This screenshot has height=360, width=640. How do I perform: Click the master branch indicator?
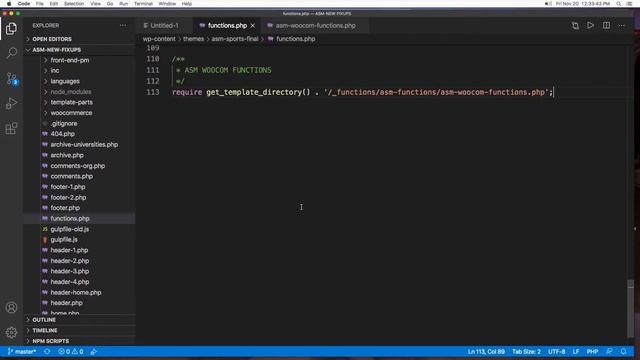tap(22, 351)
